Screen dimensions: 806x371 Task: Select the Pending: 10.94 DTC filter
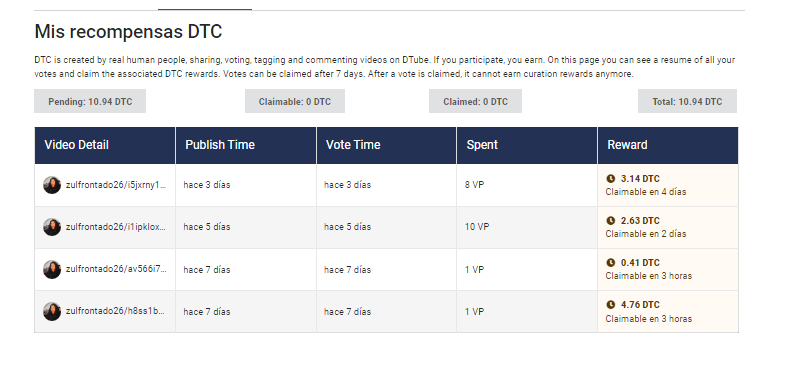click(x=90, y=101)
